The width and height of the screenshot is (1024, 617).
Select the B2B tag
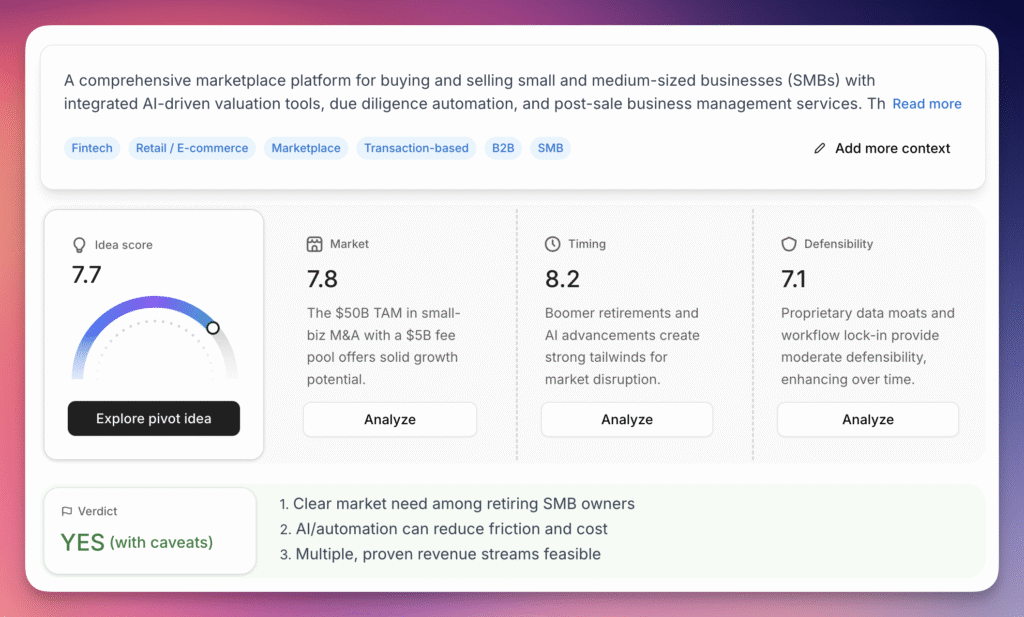[503, 148]
